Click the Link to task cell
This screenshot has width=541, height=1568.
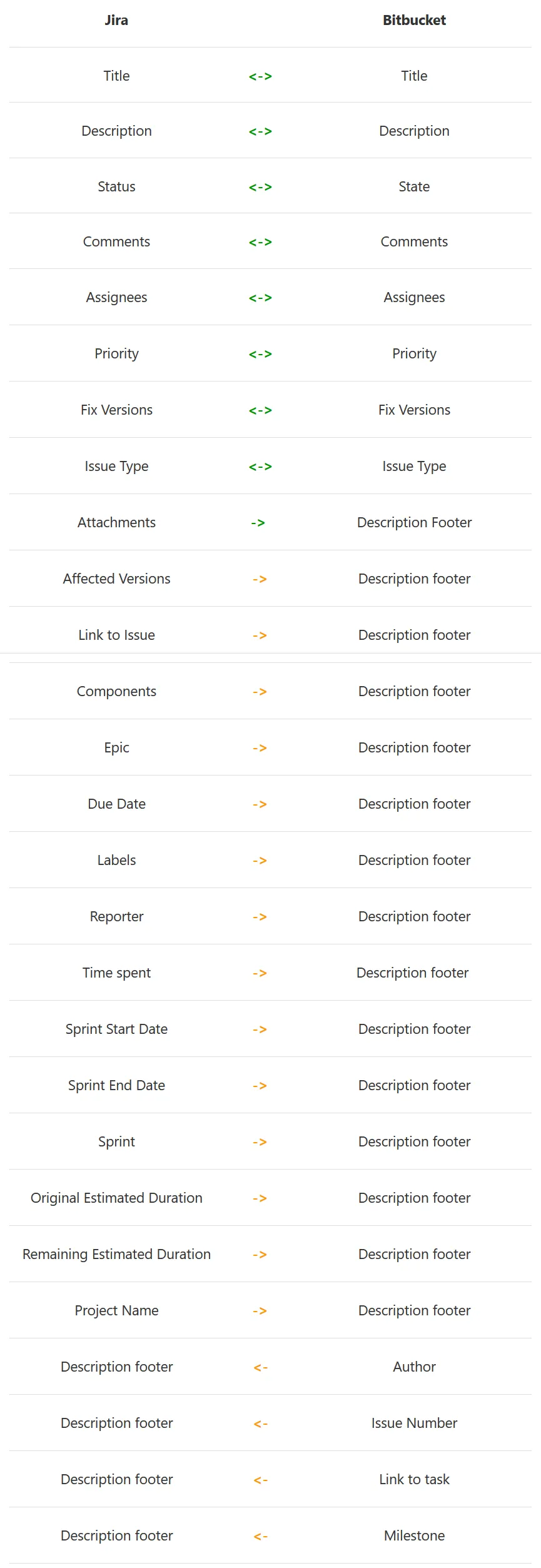[414, 1479]
